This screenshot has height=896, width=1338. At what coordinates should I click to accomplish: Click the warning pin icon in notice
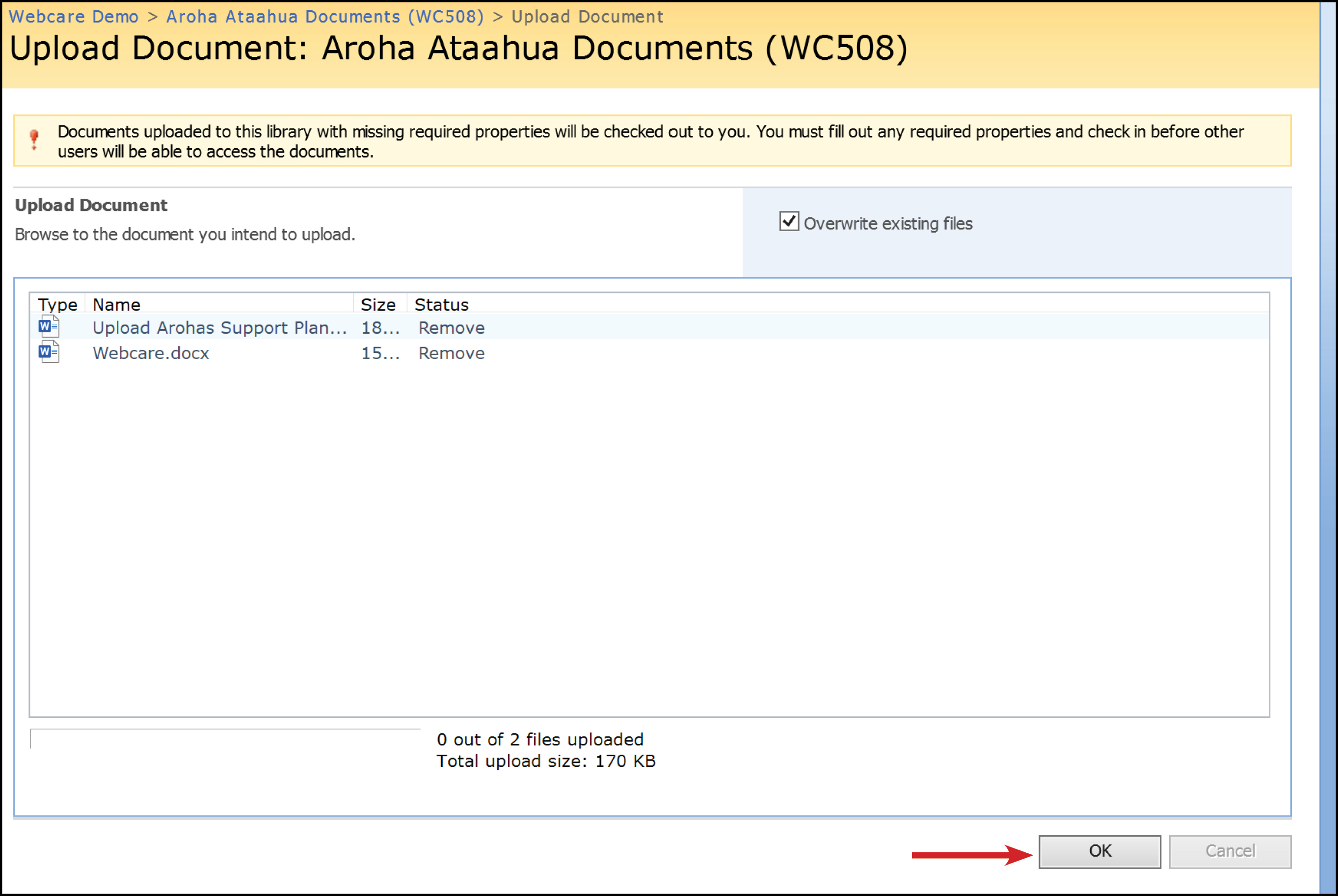(34, 139)
